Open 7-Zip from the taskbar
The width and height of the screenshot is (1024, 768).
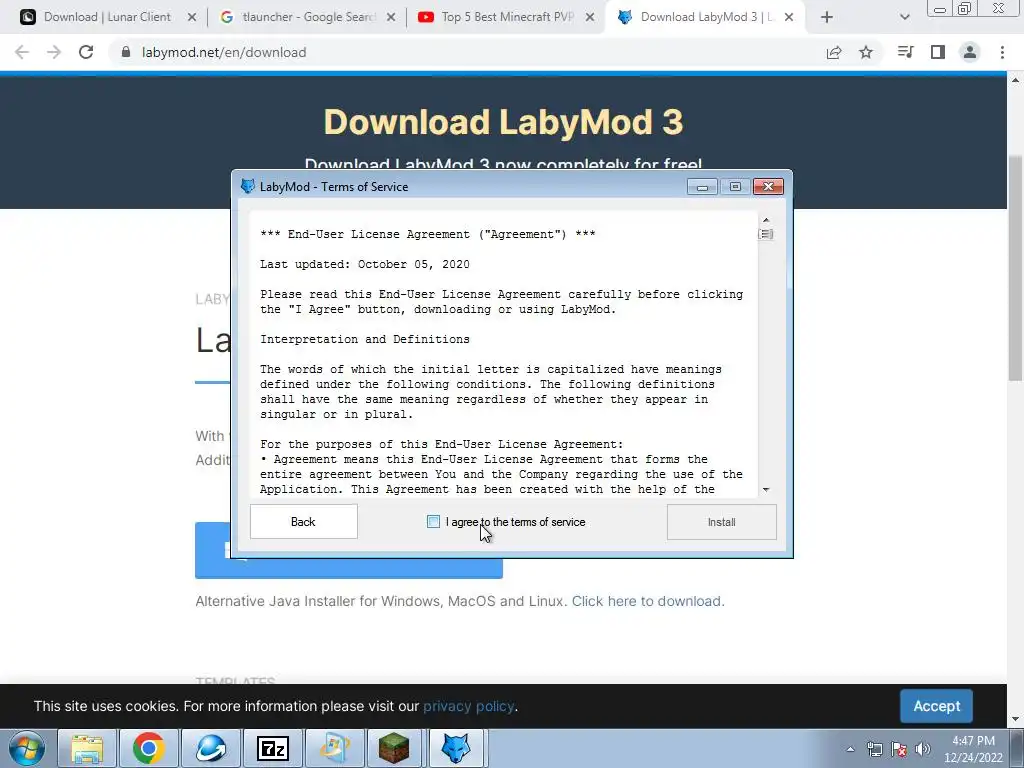tap(272, 748)
